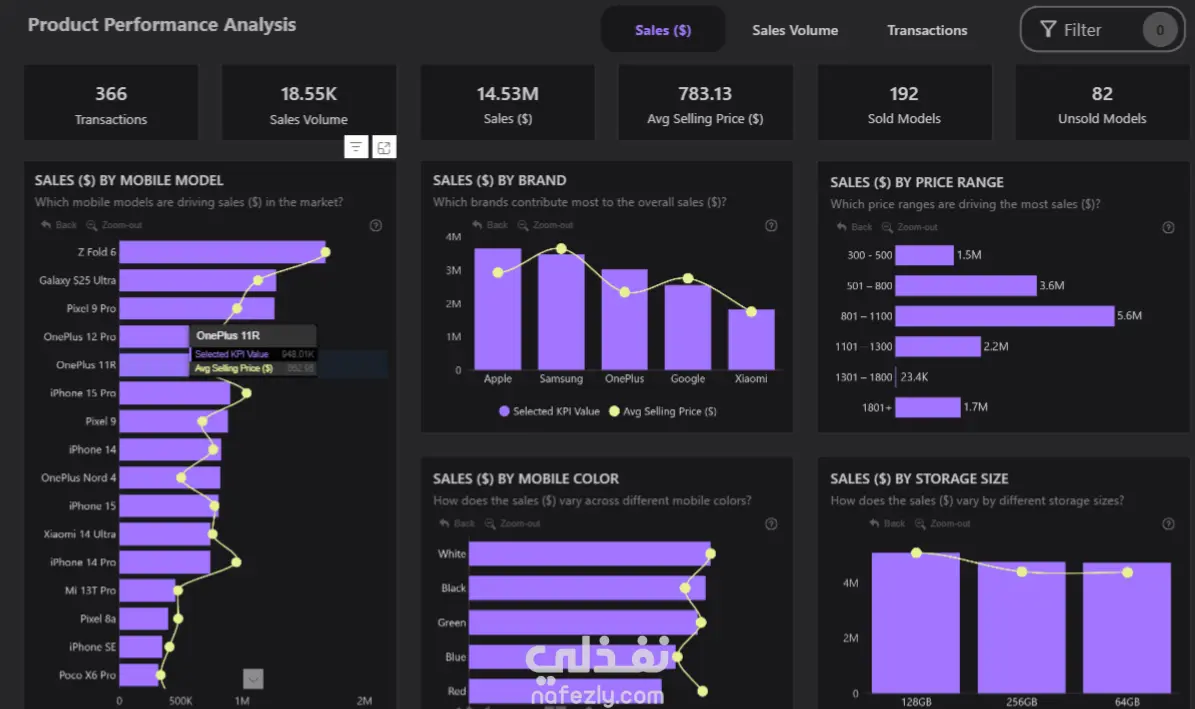Image resolution: width=1195 pixels, height=709 pixels.
Task: Click the 18.55K Sales Volume KPI card
Action: (309, 103)
